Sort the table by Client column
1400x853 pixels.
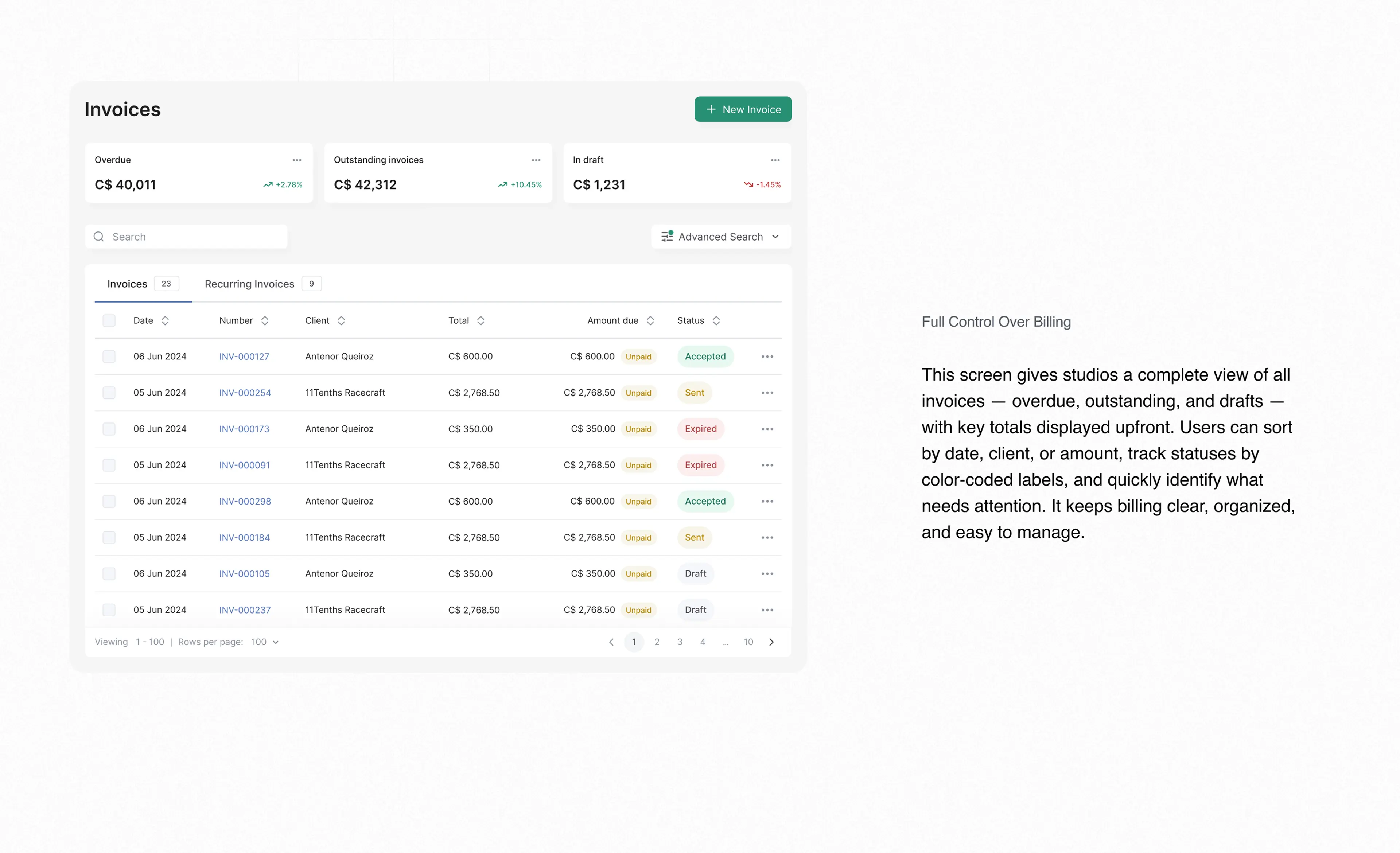(x=341, y=320)
